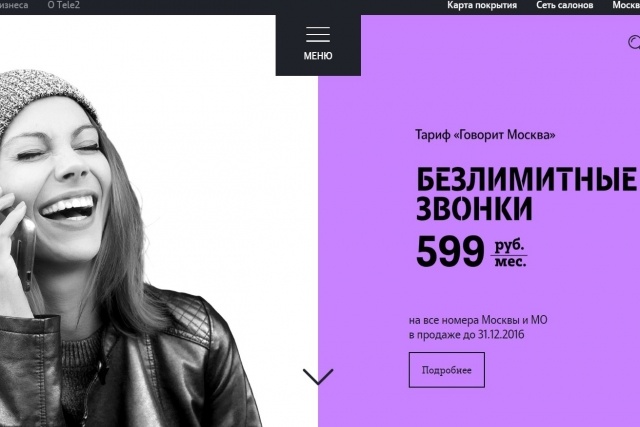Click the МЕНЮ text label
The height and width of the screenshot is (427, 640).
[x=318, y=56]
